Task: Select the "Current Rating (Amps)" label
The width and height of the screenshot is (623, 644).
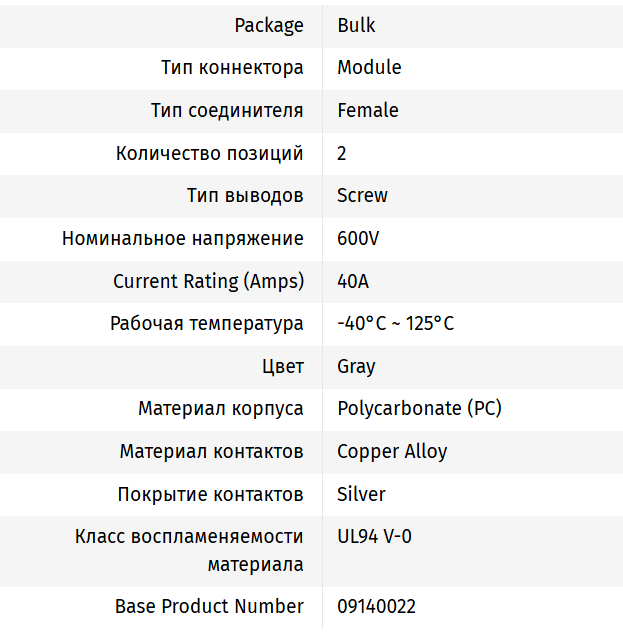Action: pyautogui.click(x=208, y=281)
